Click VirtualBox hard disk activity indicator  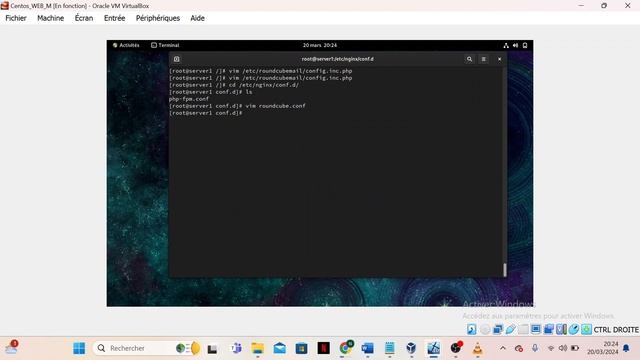(471, 329)
